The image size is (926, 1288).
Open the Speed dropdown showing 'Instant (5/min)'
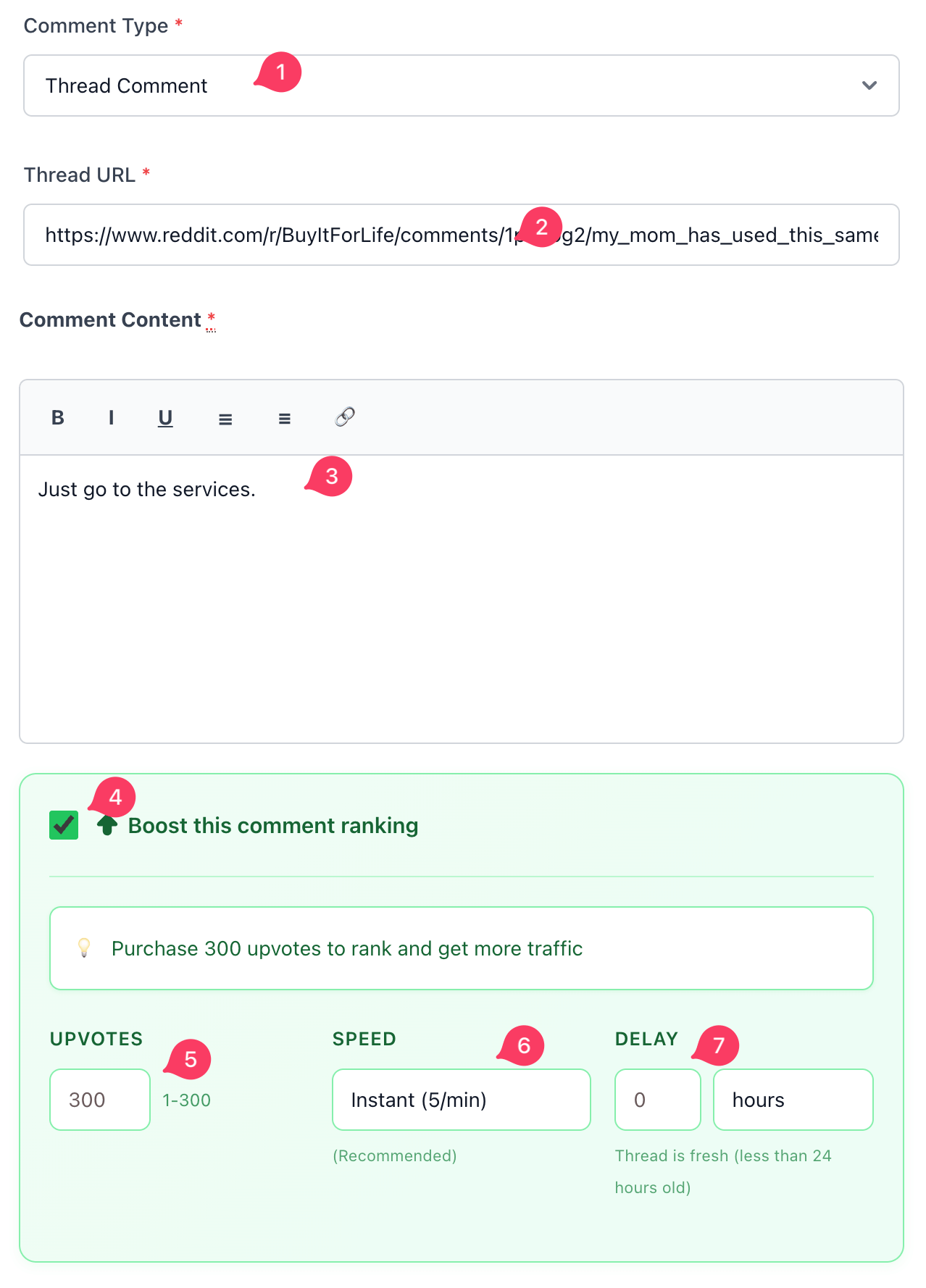pos(461,1100)
